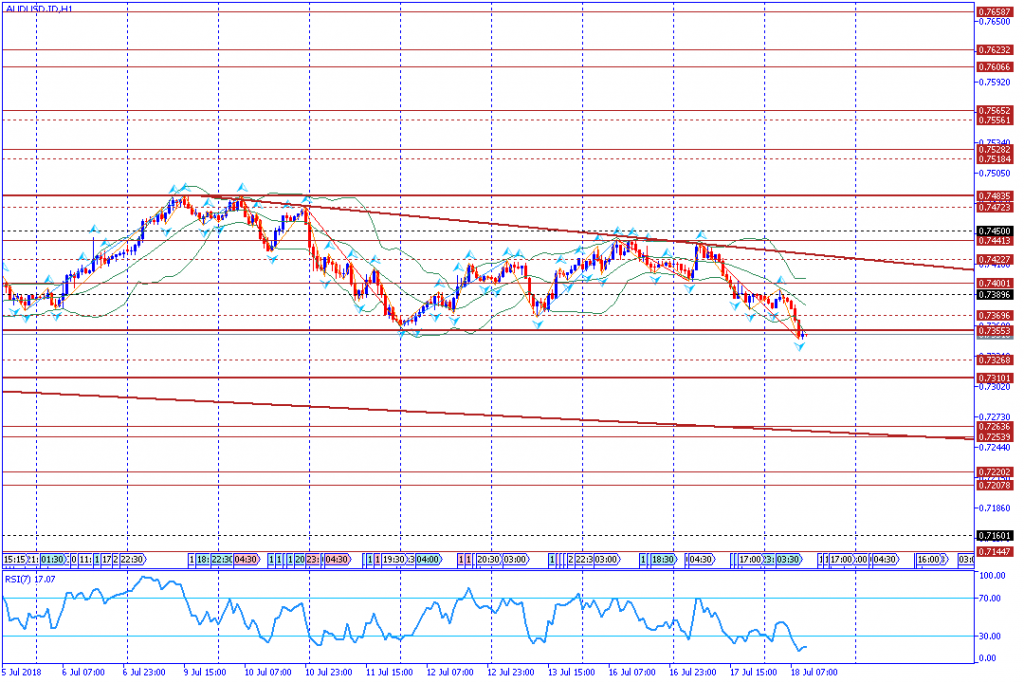
Task: Click the 0.76232 price level label
Action: (x=995, y=50)
